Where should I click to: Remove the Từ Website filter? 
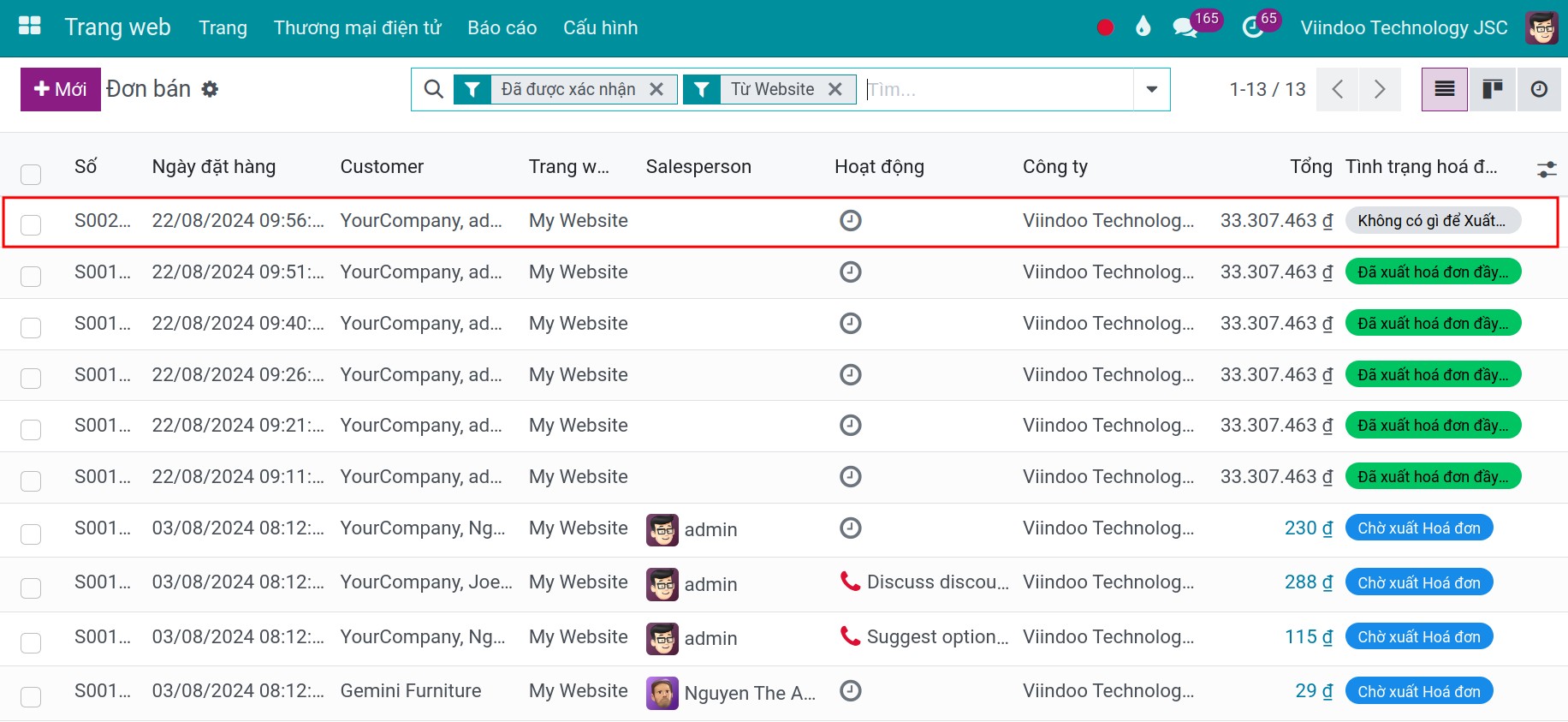click(x=835, y=89)
